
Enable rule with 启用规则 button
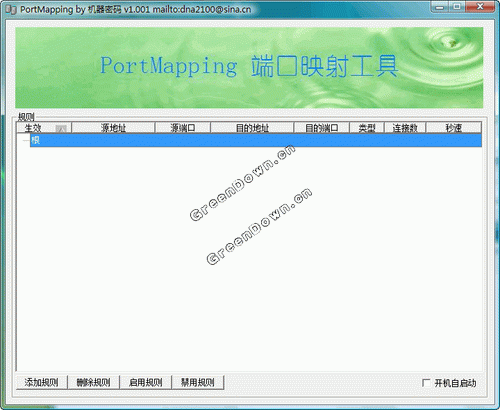(x=146, y=382)
